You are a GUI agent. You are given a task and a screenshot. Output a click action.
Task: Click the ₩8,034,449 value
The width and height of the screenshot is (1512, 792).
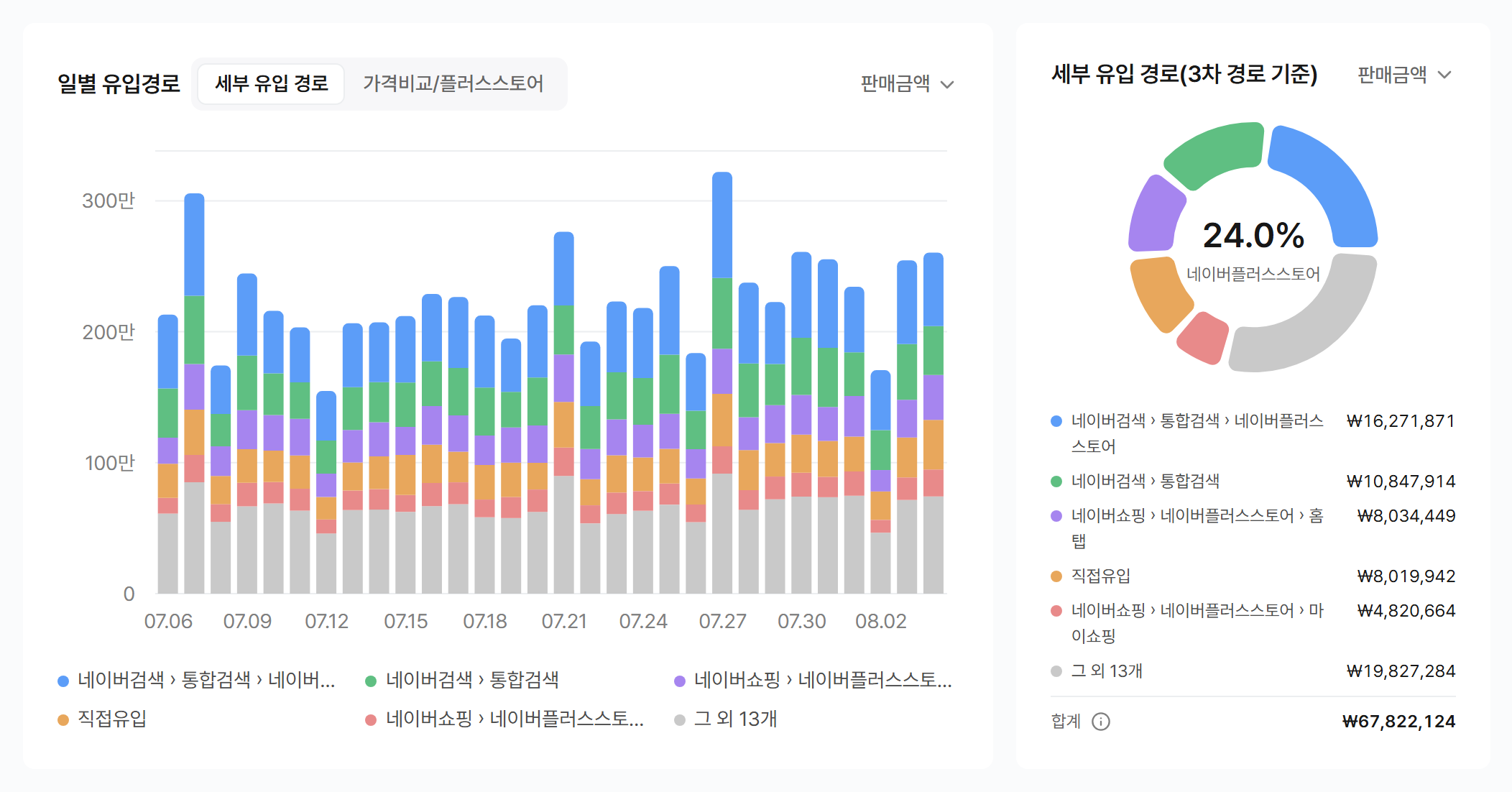pyautogui.click(x=1406, y=516)
